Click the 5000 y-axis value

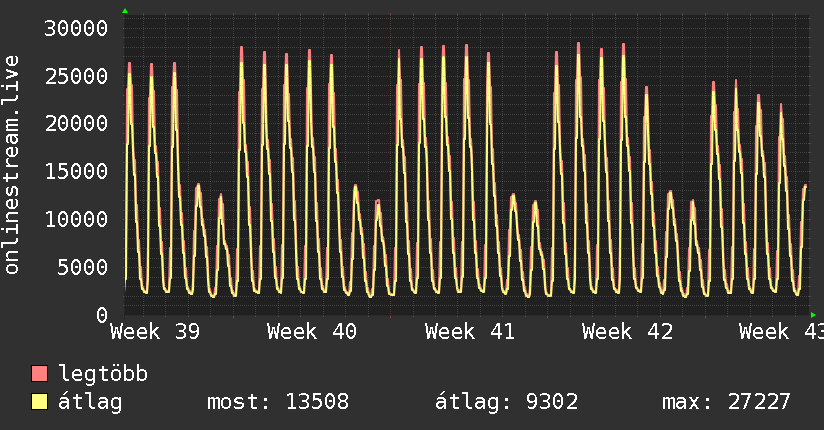coord(83,268)
